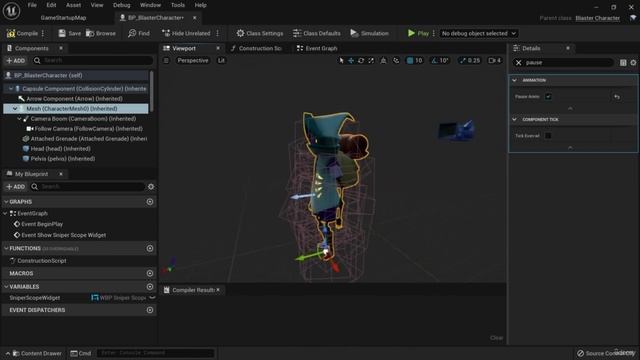Screen dimensions: 640x360
Task: Reset Pause Anims to default arrow
Action: click(x=617, y=97)
